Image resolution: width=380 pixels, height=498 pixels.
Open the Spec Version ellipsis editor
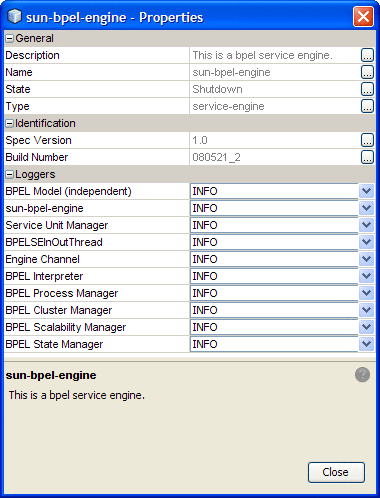[367, 140]
